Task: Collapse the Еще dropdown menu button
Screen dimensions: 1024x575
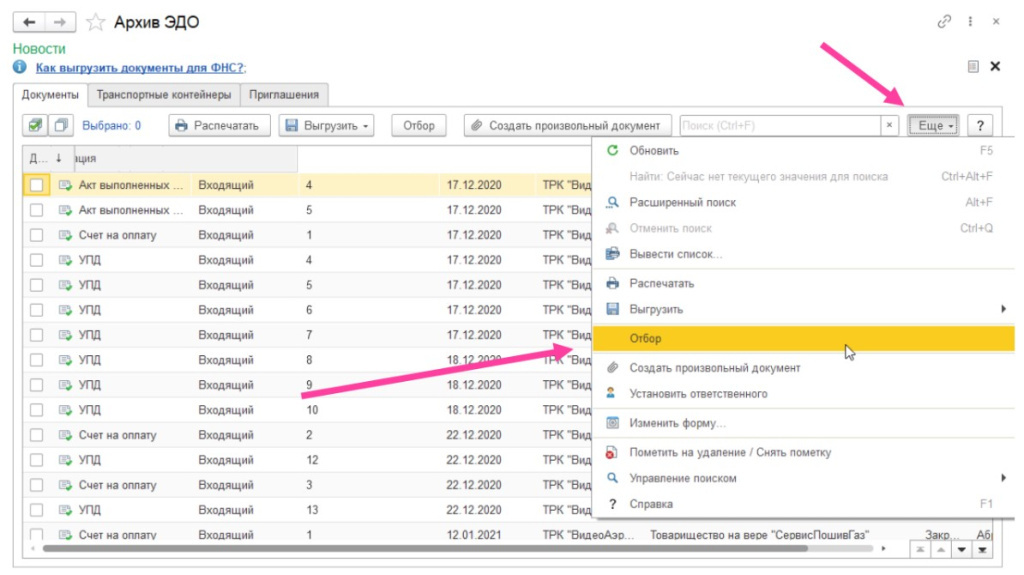Action: click(x=933, y=126)
